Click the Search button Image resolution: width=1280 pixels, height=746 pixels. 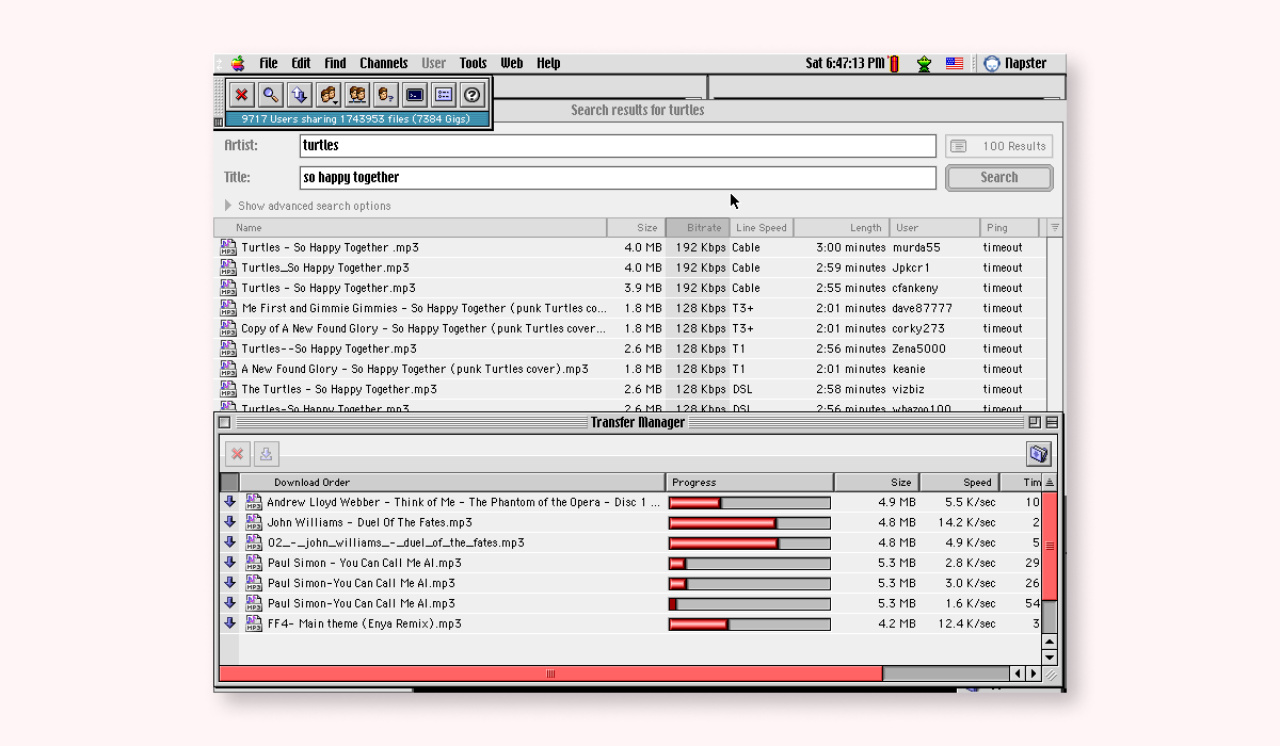click(998, 178)
